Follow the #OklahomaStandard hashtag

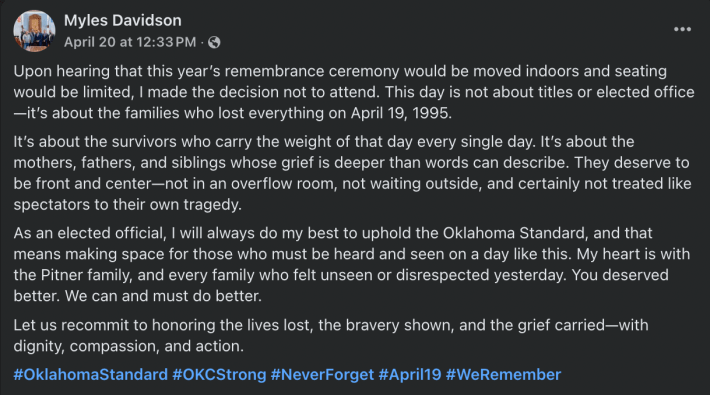click(x=91, y=375)
